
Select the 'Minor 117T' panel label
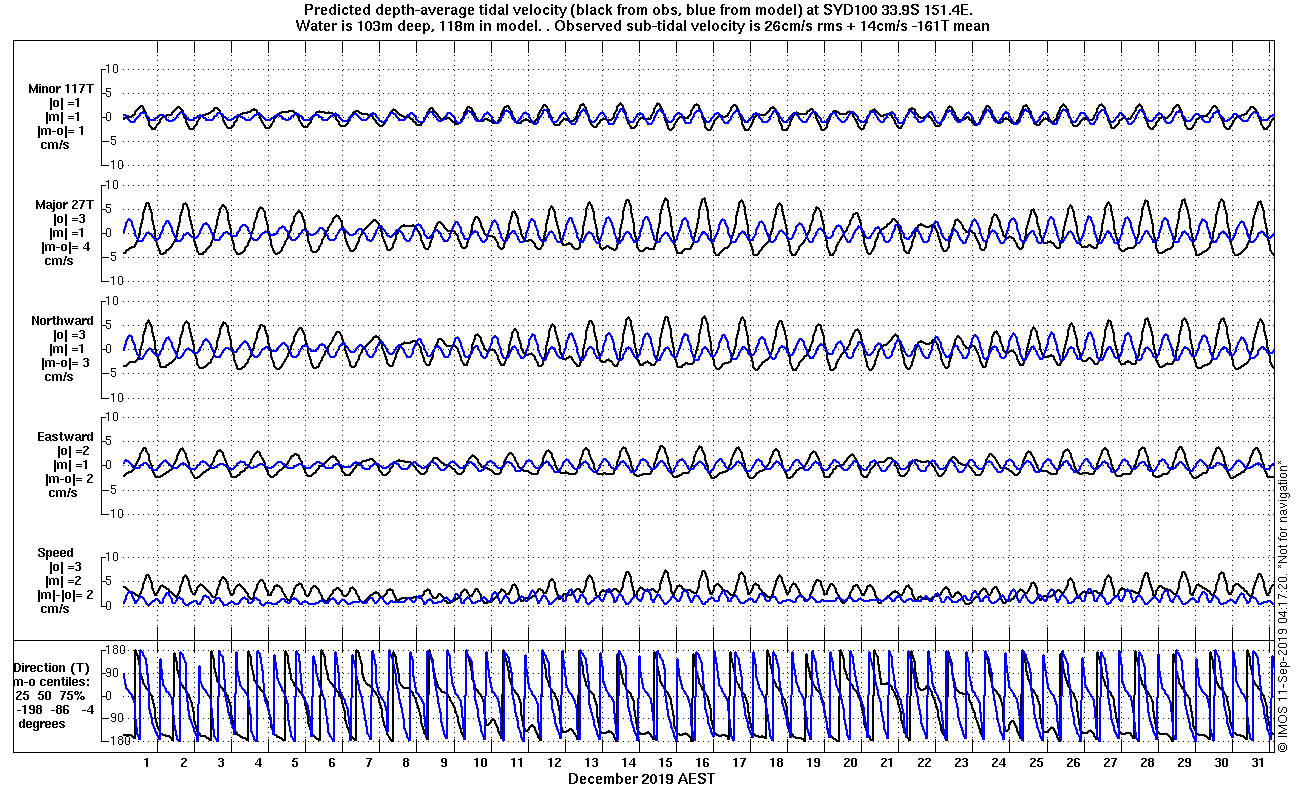(x=61, y=89)
